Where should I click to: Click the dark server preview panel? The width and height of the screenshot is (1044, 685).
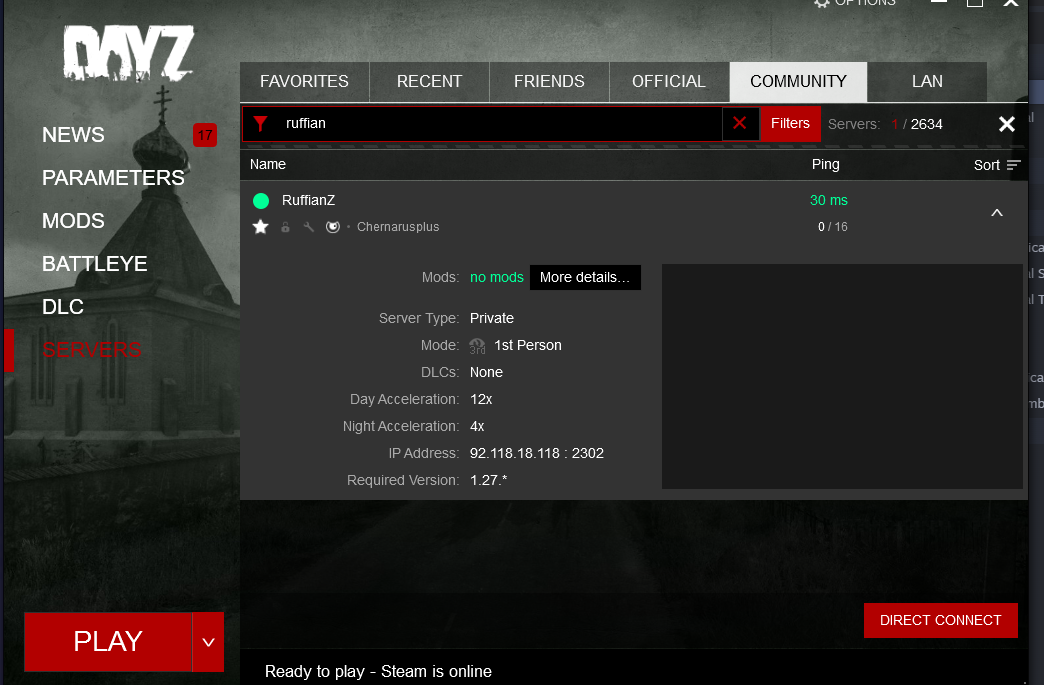(x=842, y=377)
